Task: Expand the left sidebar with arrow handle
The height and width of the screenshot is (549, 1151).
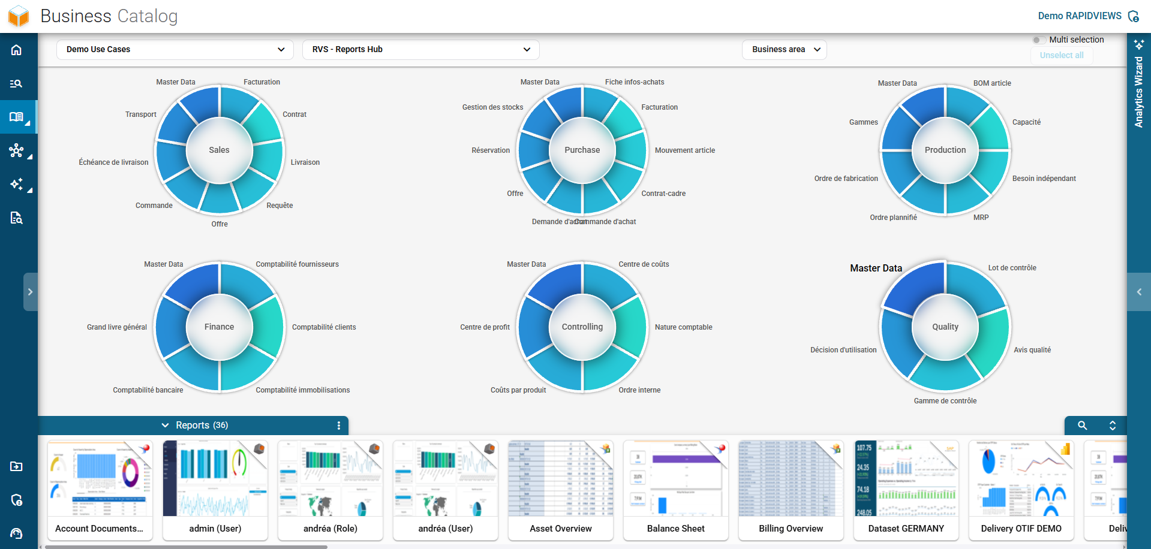Action: 30,292
